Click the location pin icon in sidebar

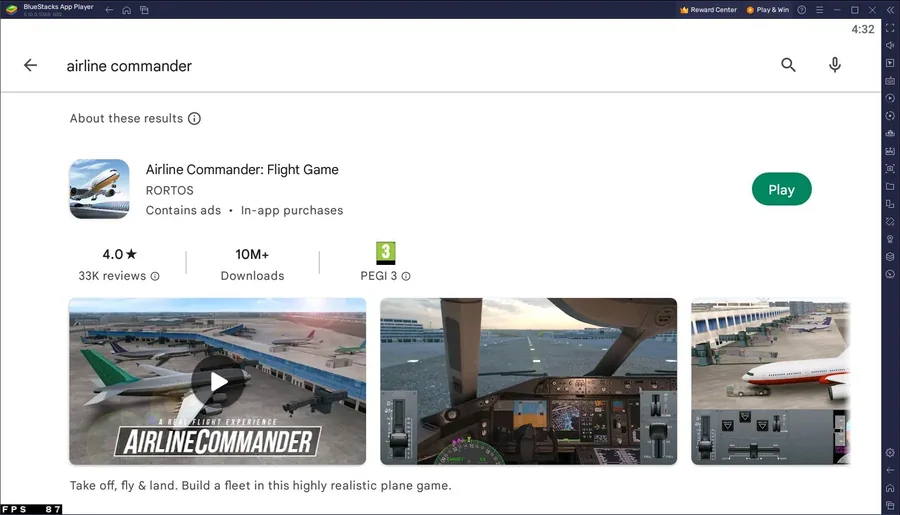(890, 239)
